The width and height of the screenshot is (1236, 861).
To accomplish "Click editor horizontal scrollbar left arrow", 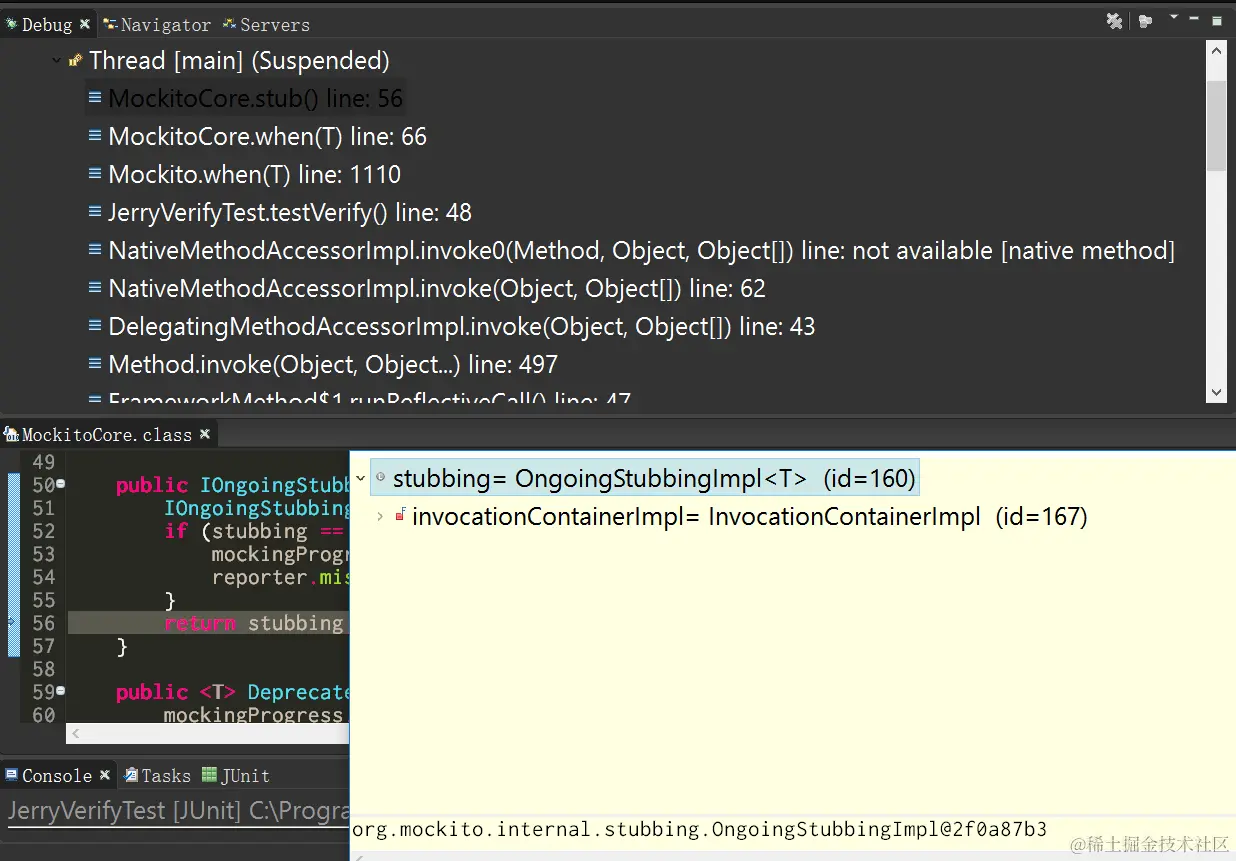I will (x=77, y=734).
